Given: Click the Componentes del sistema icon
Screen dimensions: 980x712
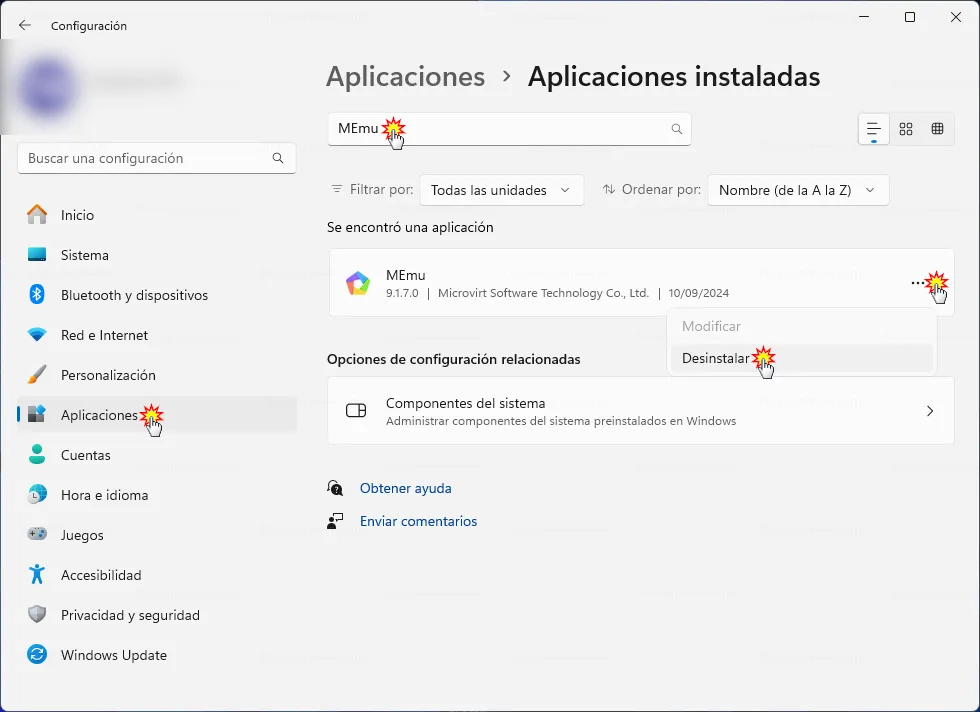Looking at the screenshot, I should click(356, 411).
